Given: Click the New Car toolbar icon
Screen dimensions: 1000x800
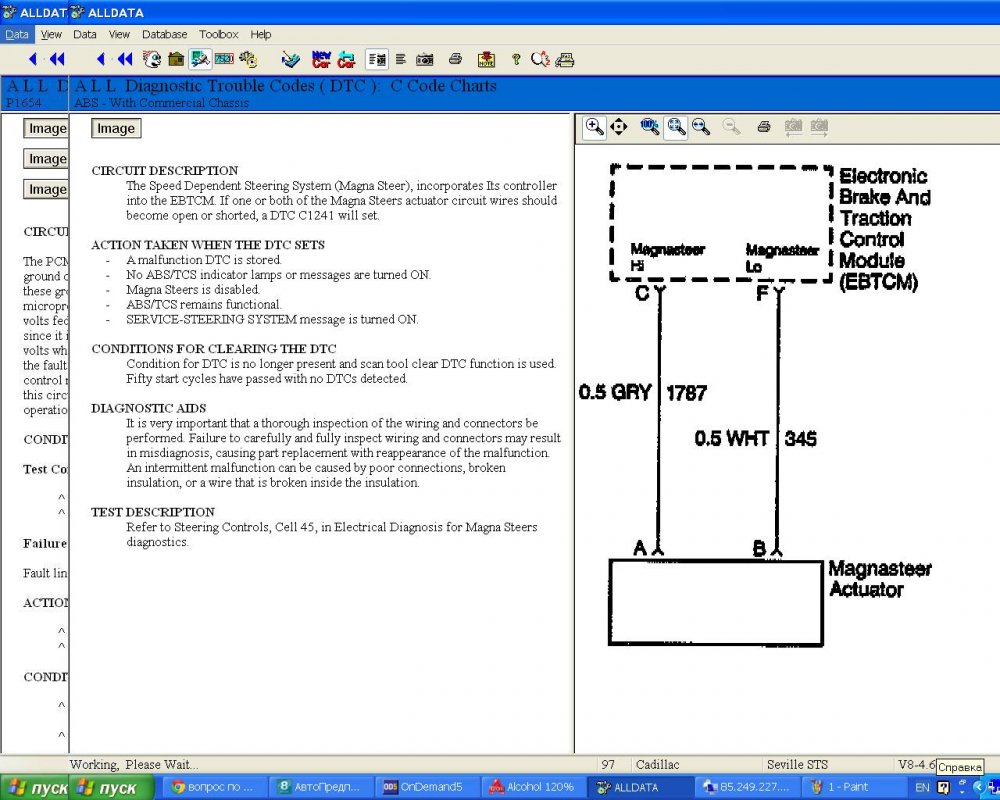Looking at the screenshot, I should pyautogui.click(x=321, y=60).
